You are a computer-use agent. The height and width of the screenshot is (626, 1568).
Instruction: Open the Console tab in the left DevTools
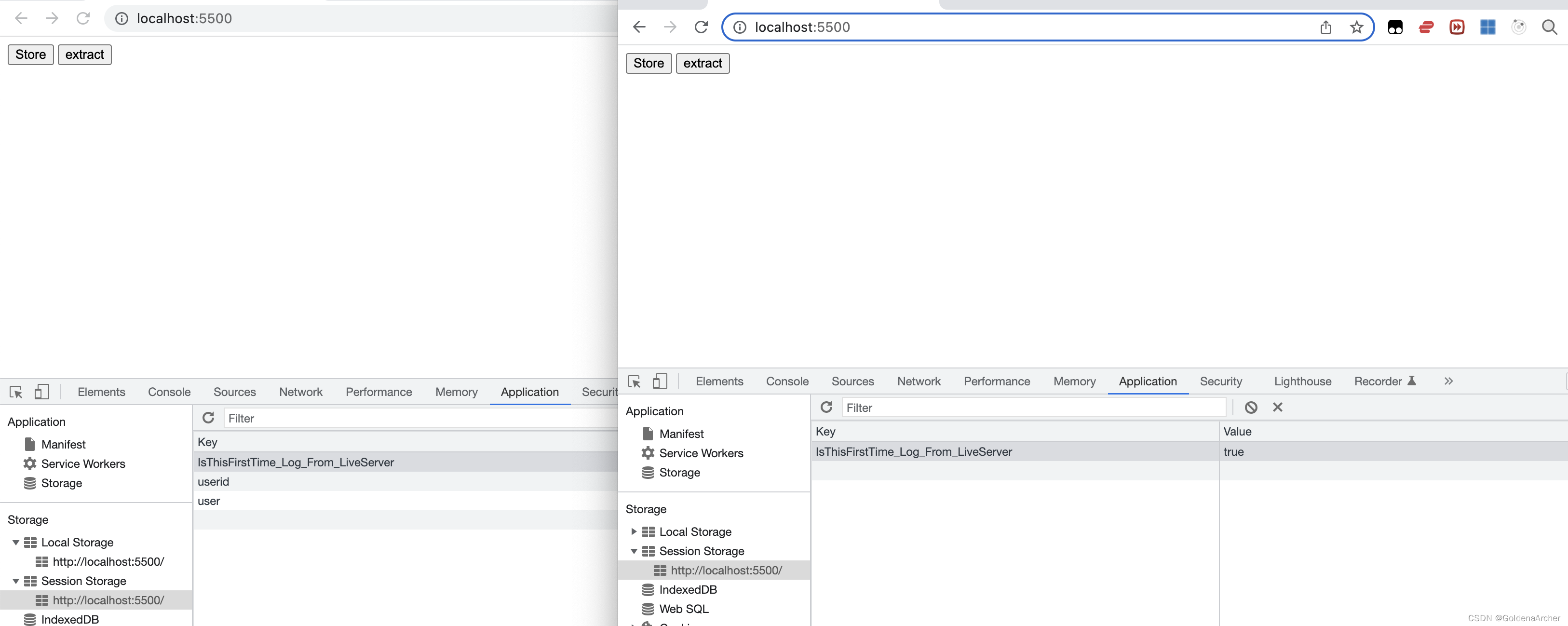(169, 392)
